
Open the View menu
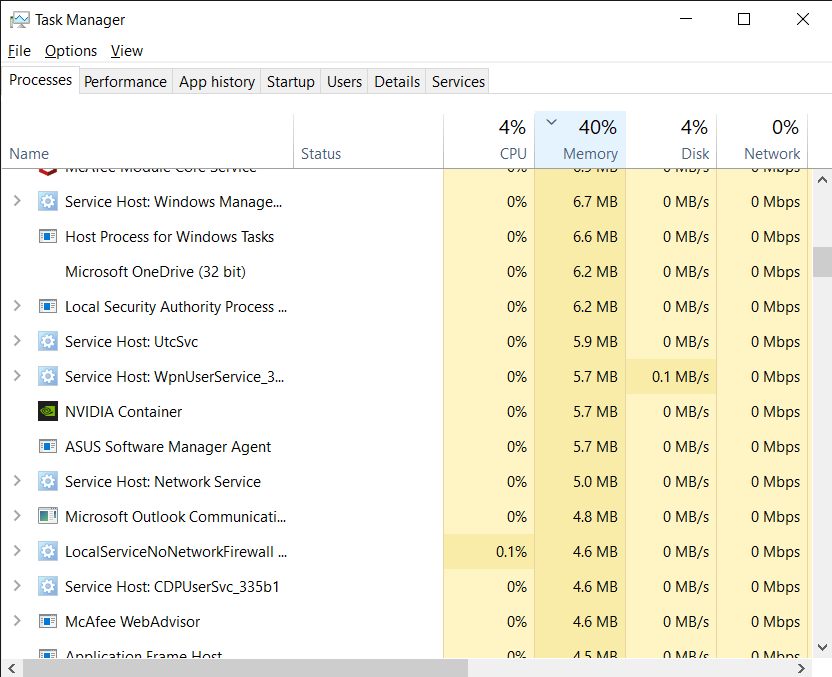tap(126, 51)
